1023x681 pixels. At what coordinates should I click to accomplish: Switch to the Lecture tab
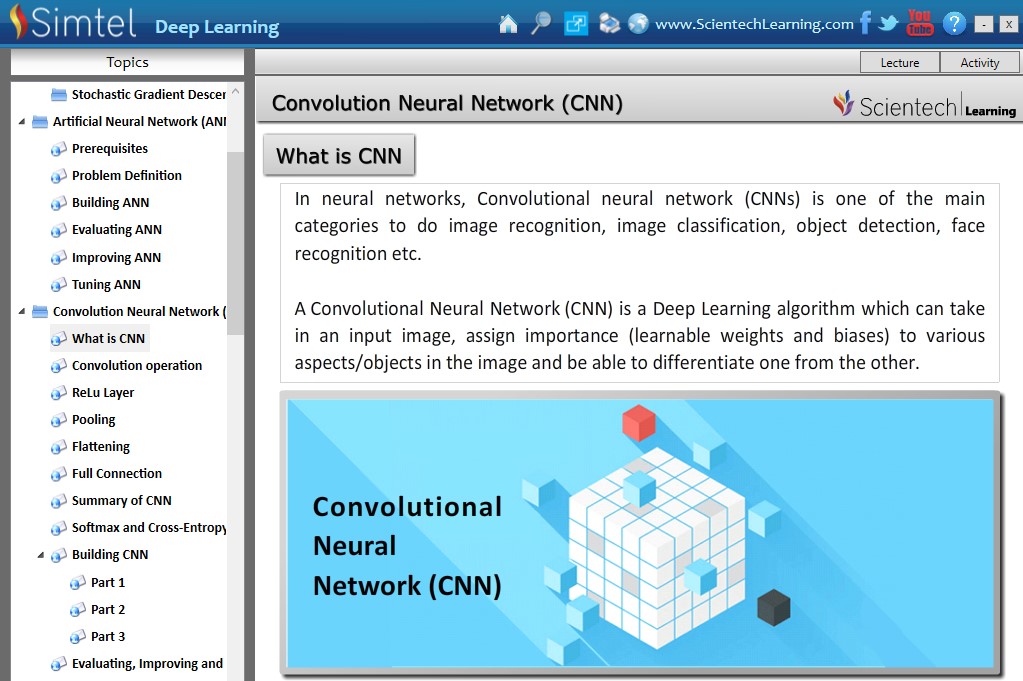pyautogui.click(x=900, y=63)
